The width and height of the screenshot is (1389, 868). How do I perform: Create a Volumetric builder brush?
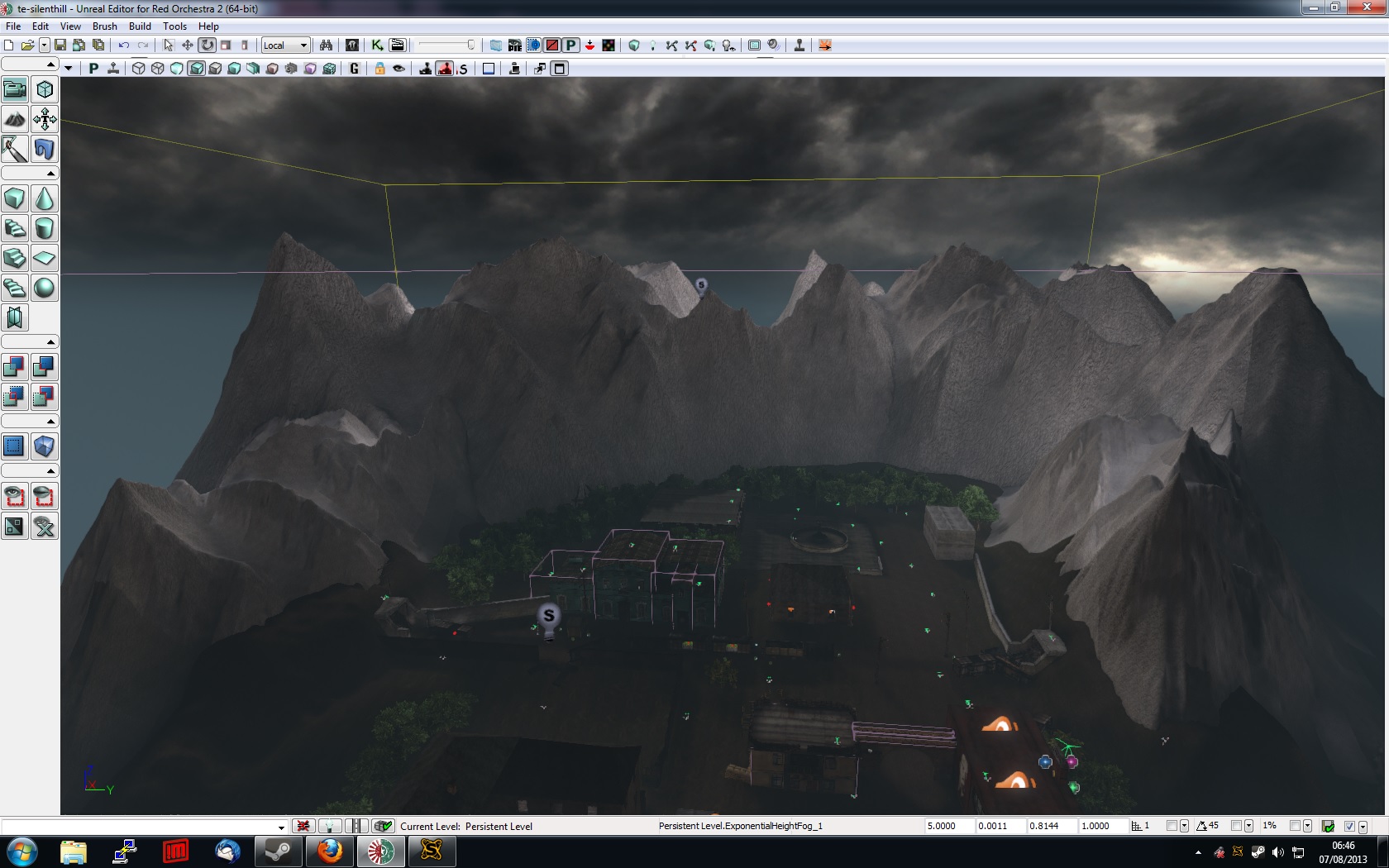point(15,317)
